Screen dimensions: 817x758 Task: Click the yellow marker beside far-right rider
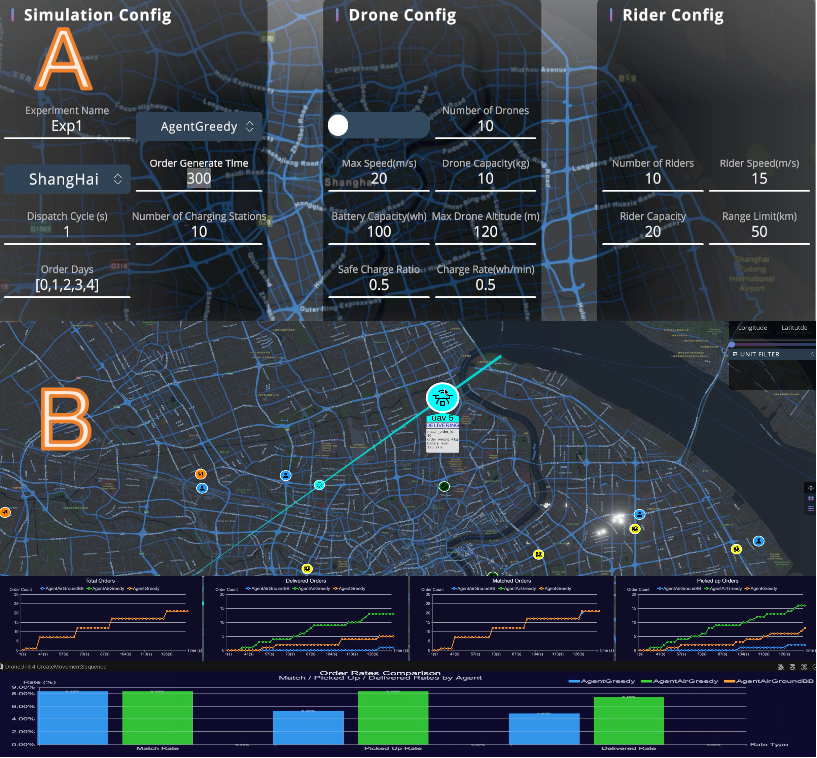pyautogui.click(x=736, y=549)
